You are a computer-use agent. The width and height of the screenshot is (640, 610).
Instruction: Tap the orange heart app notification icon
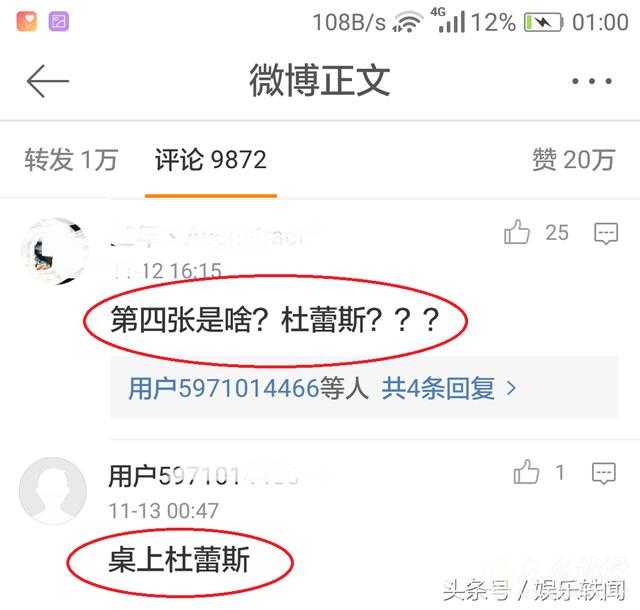27,21
